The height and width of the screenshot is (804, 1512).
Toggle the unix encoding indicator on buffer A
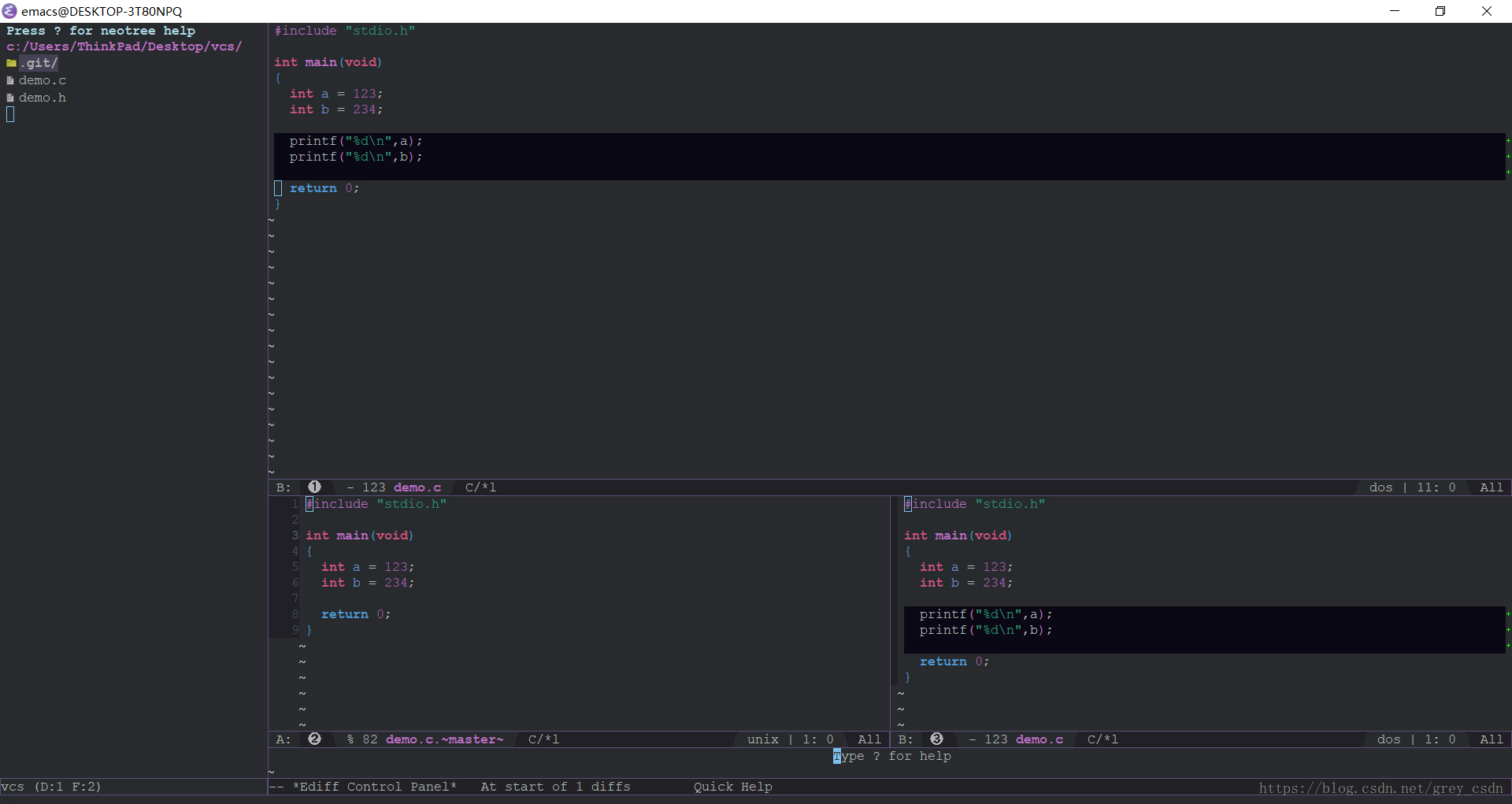tap(763, 739)
